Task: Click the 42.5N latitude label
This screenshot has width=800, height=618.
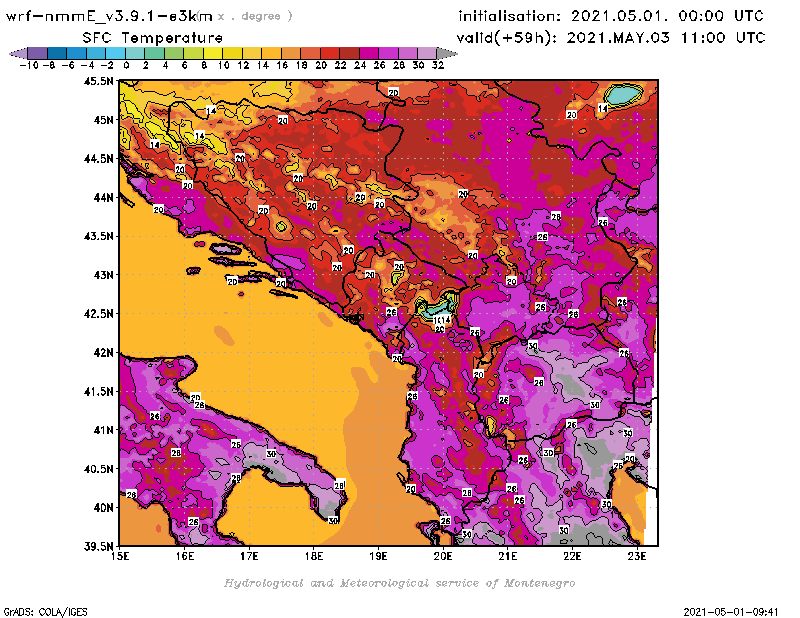Action: tap(98, 313)
